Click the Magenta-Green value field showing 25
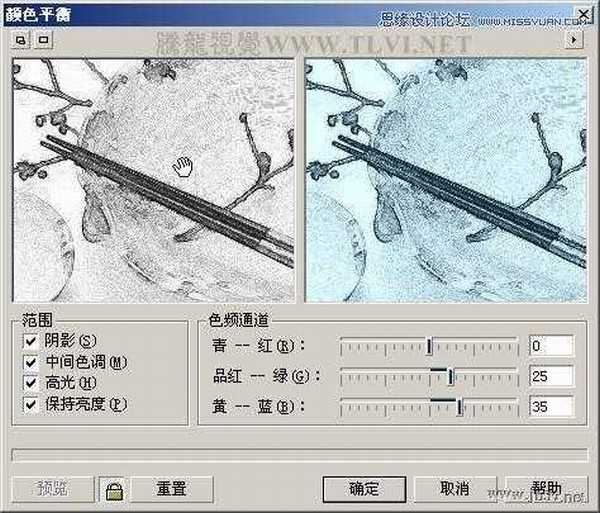 [551, 376]
